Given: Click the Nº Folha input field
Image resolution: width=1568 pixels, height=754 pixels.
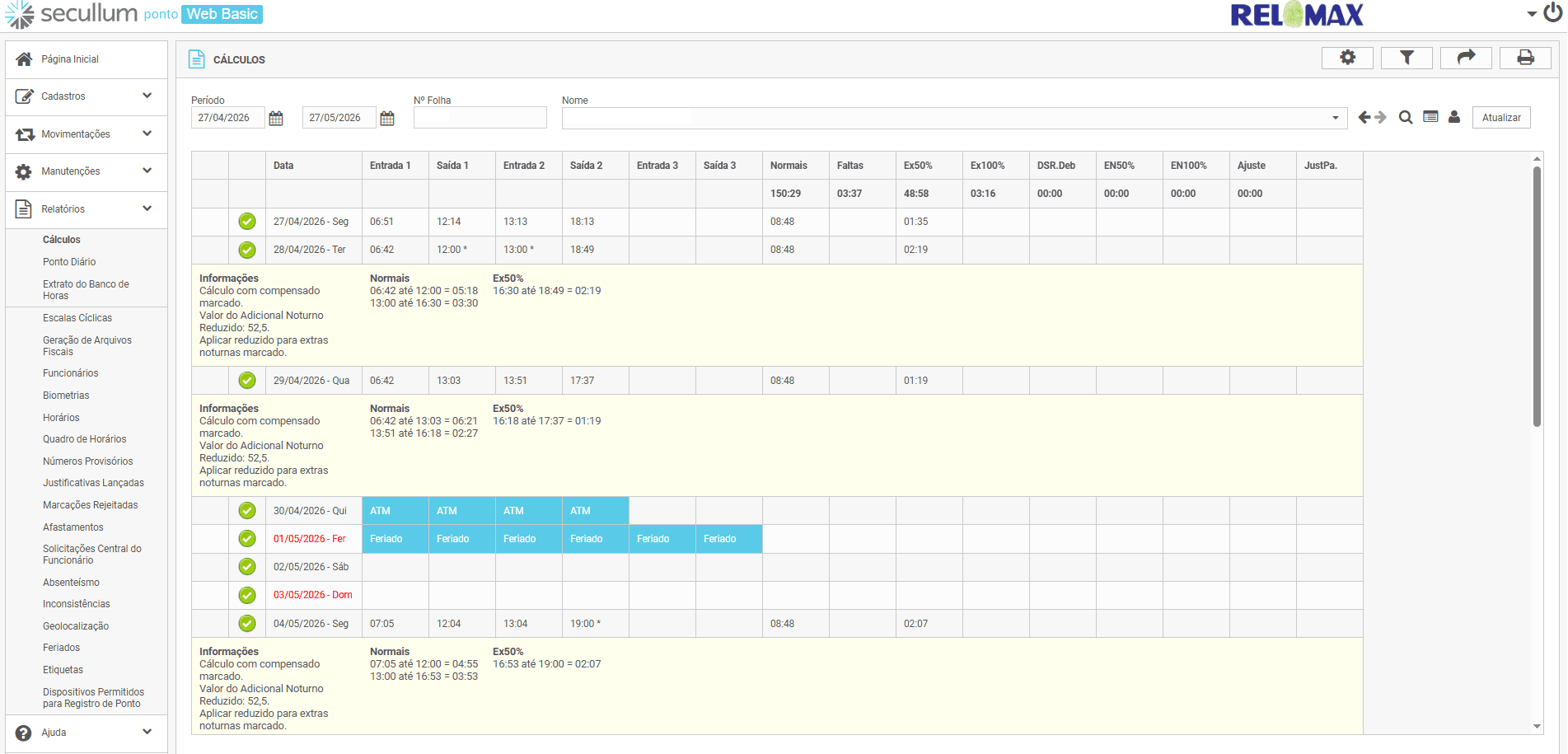Looking at the screenshot, I should [x=480, y=118].
